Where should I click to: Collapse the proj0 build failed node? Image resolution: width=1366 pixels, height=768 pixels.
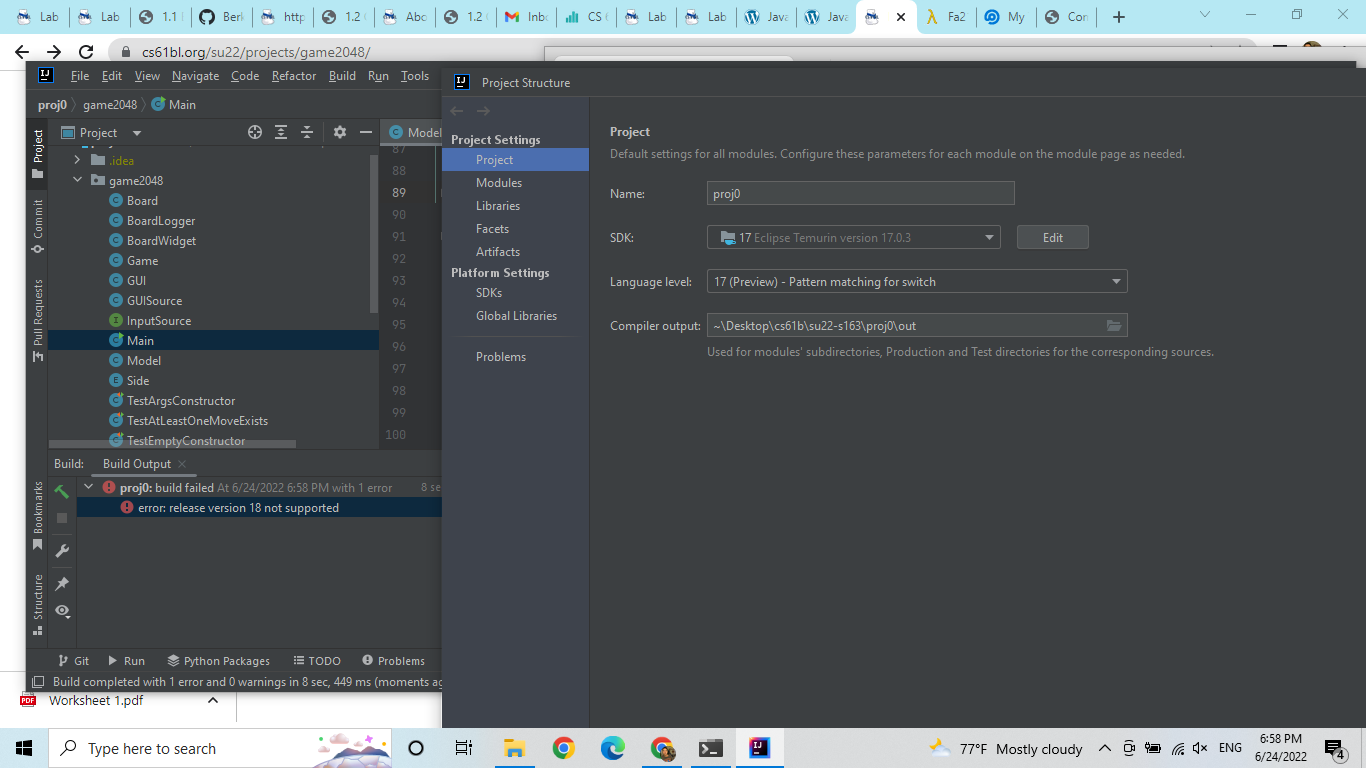(89, 488)
